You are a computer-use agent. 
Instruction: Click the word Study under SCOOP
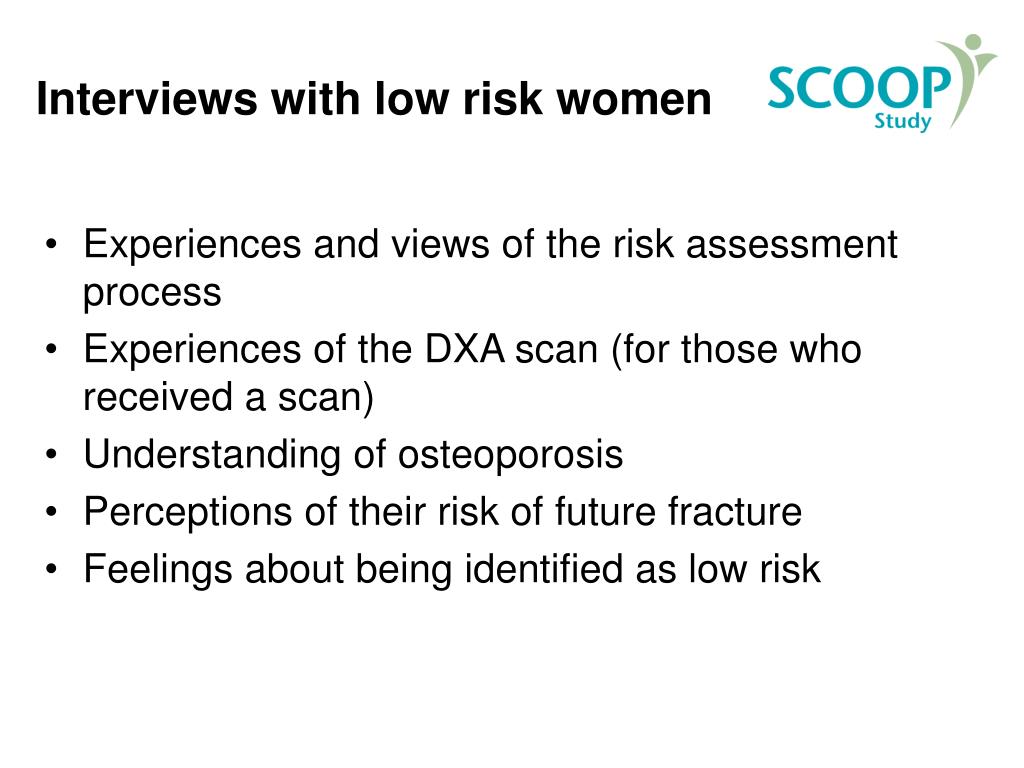(903, 121)
